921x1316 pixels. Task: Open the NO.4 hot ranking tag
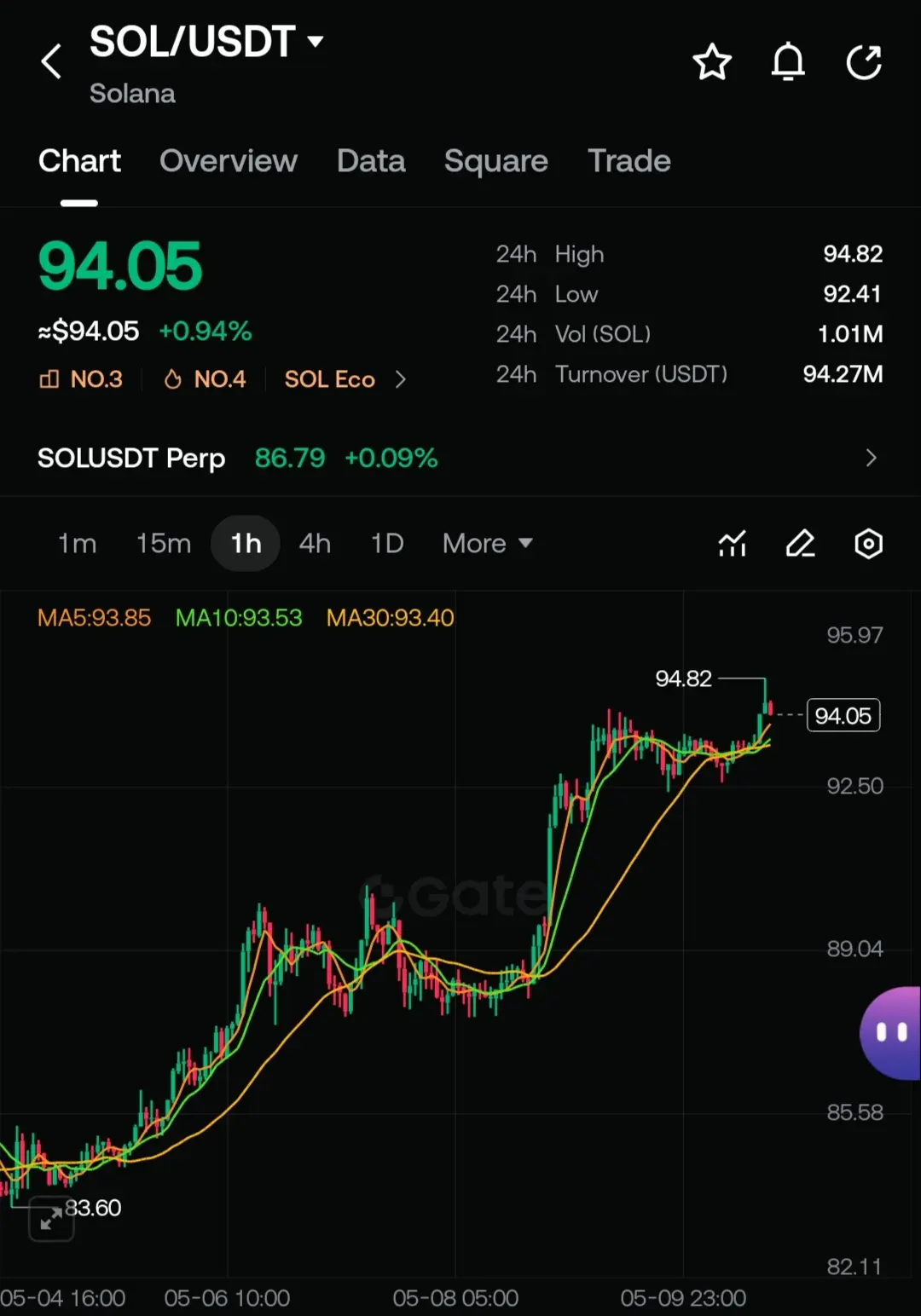pos(205,379)
